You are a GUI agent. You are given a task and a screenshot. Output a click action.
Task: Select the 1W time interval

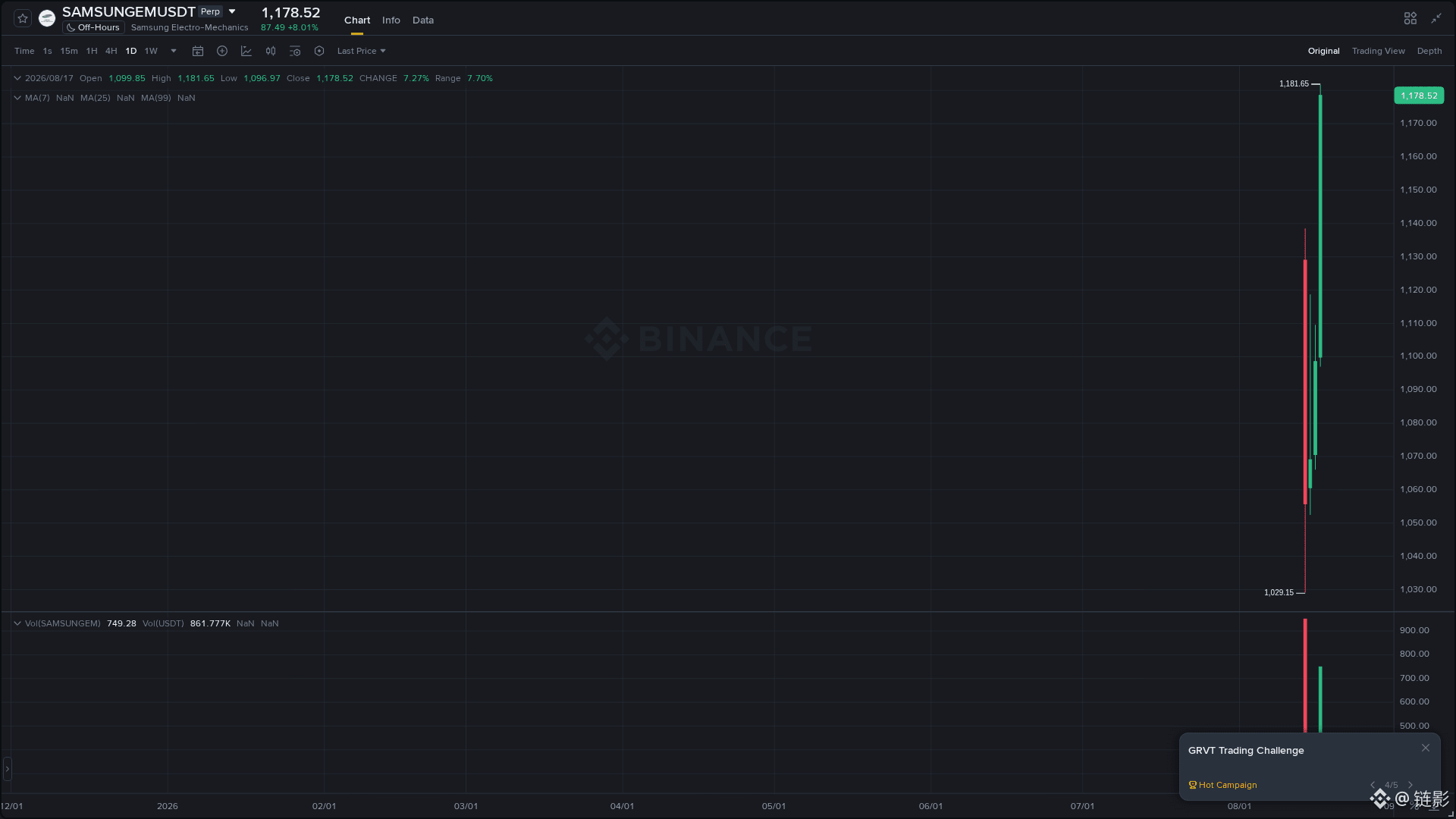[x=151, y=51]
